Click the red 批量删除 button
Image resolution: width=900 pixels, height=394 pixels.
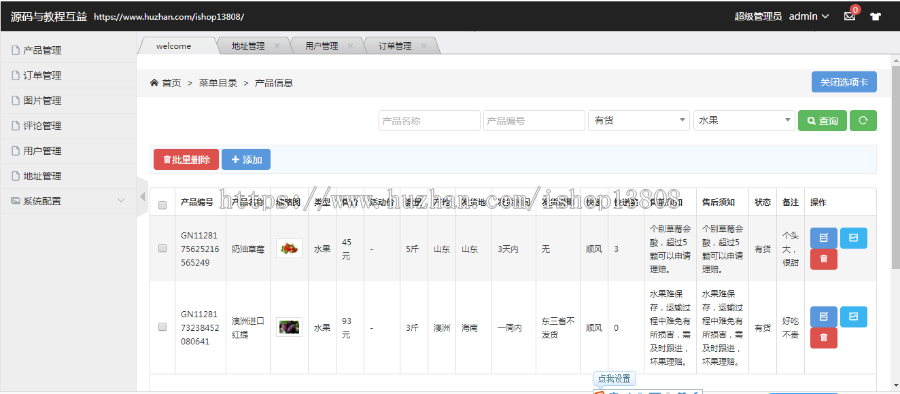point(186,160)
